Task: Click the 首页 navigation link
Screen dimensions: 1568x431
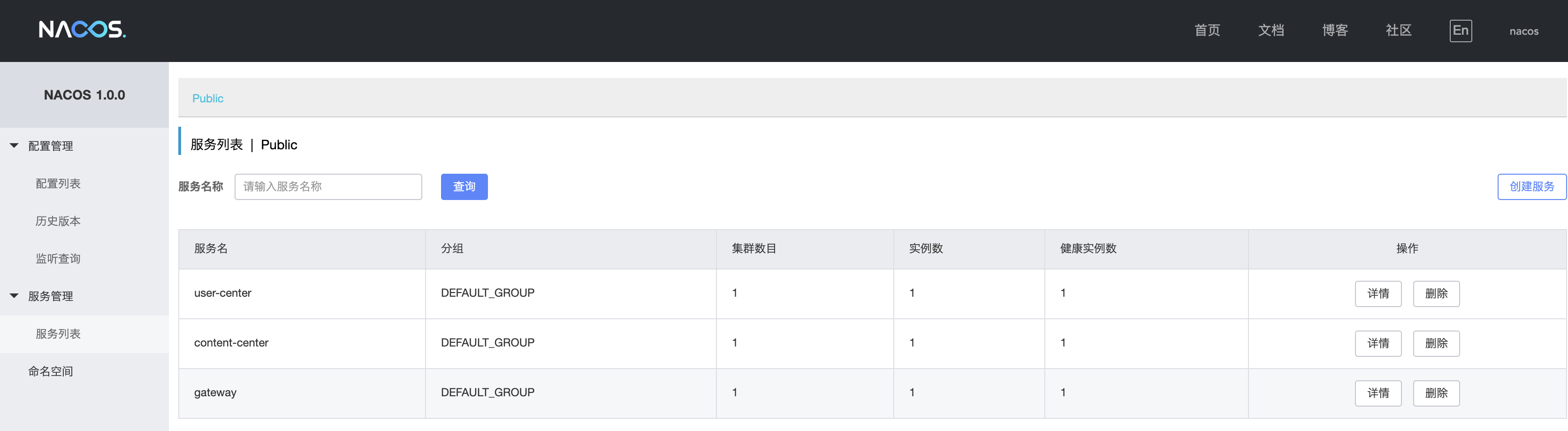Action: [x=1207, y=31]
